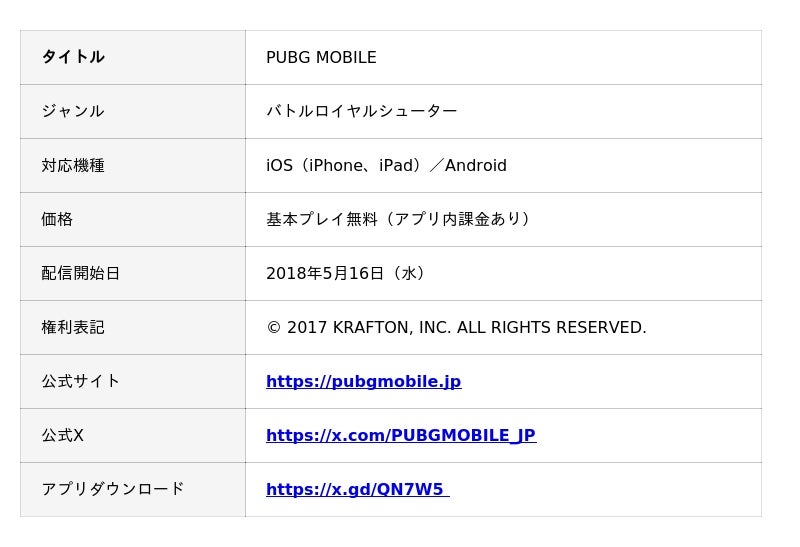This screenshot has width=800, height=547.
Task: Click the 基本プレイ無料 price text
Action: click(397, 219)
